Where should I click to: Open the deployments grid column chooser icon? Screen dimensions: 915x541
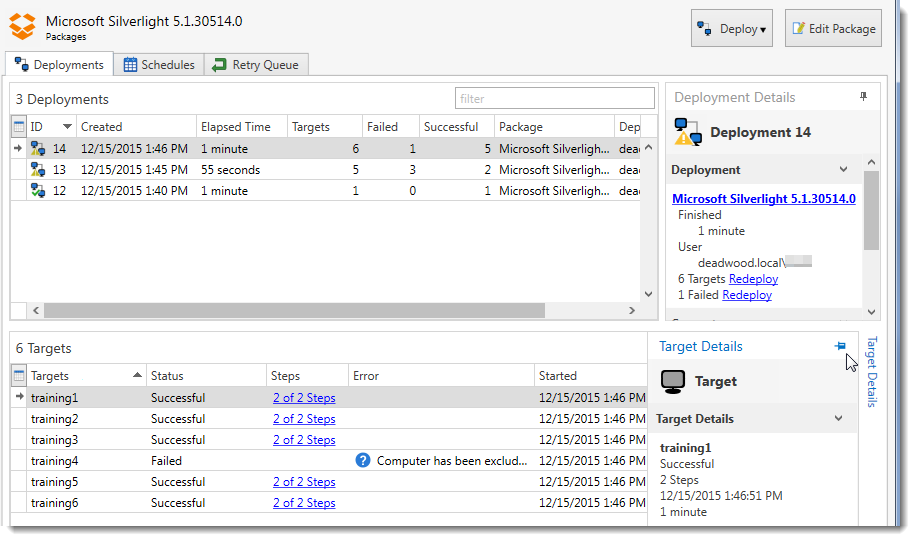pyautogui.click(x=19, y=127)
